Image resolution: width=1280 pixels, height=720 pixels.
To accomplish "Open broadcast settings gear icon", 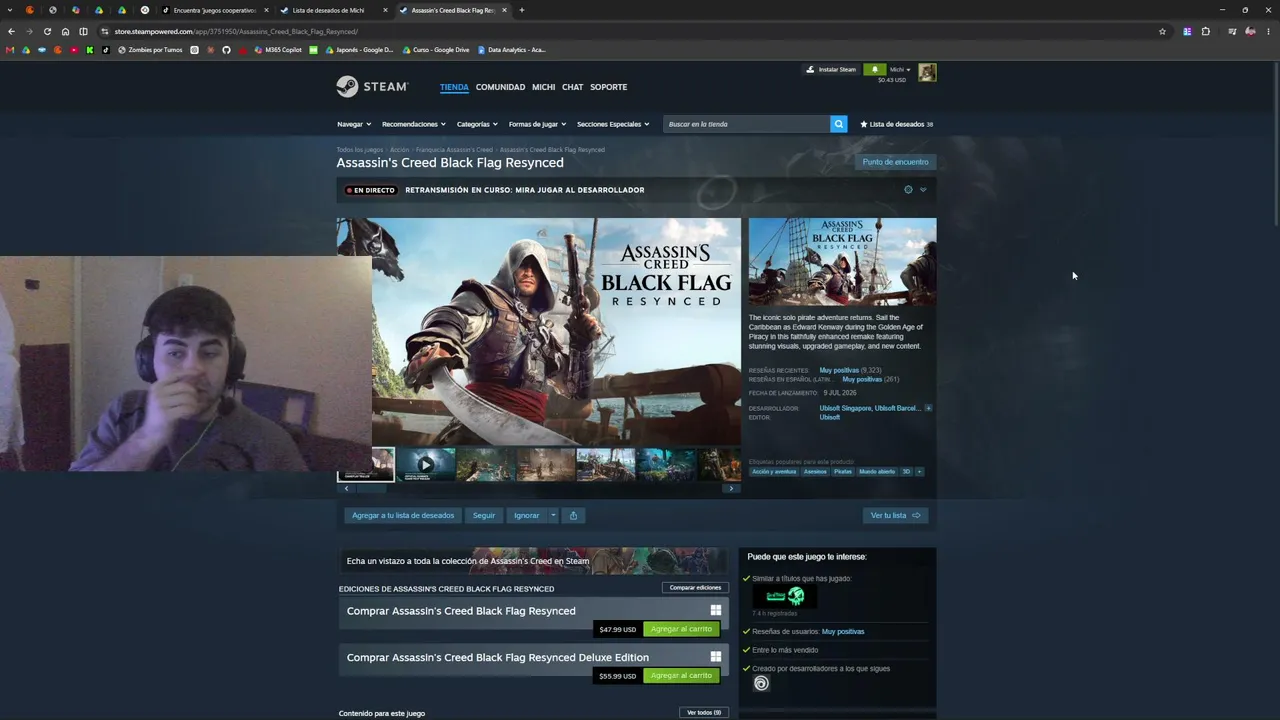I will [x=908, y=190].
